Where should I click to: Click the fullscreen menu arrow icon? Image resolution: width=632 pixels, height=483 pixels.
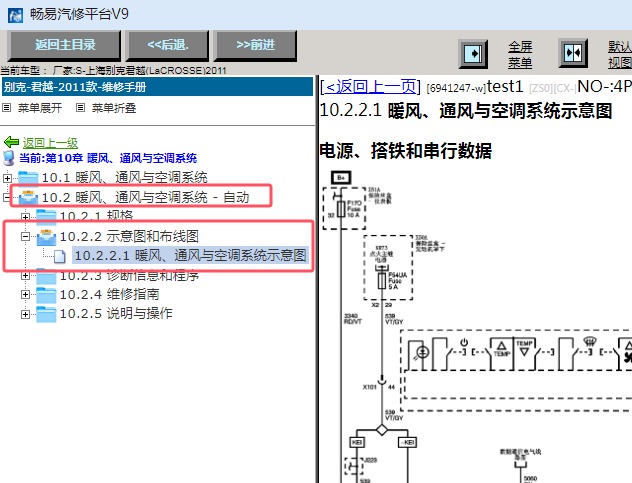pyautogui.click(x=473, y=54)
